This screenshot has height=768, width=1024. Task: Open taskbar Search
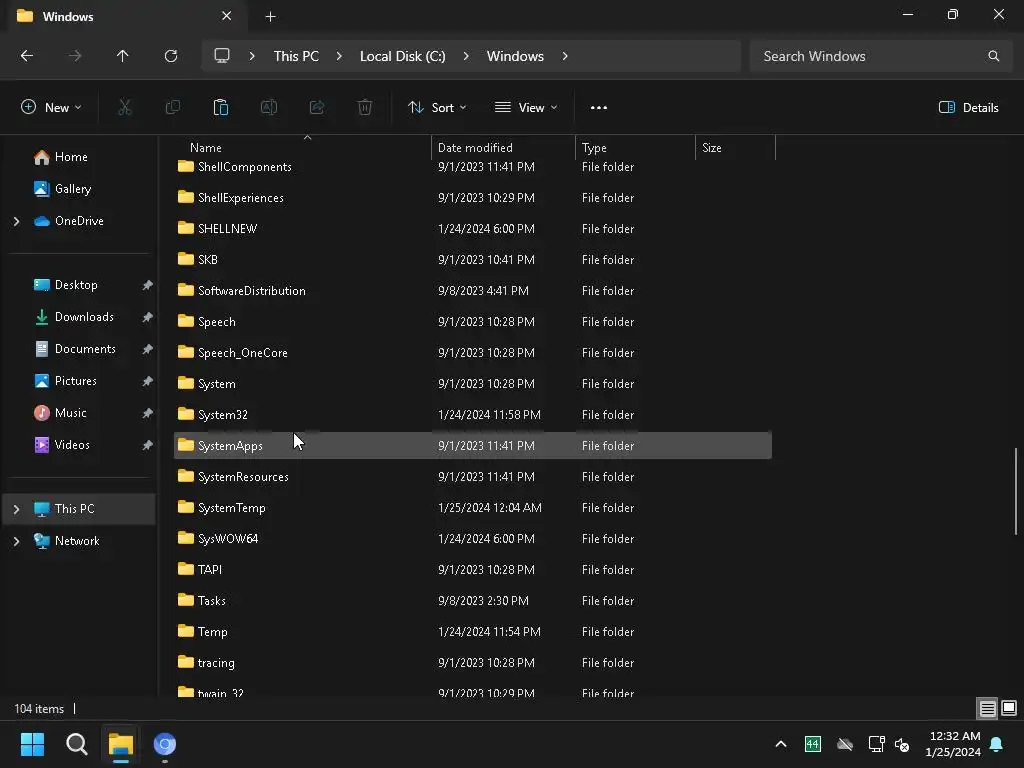tap(76, 744)
